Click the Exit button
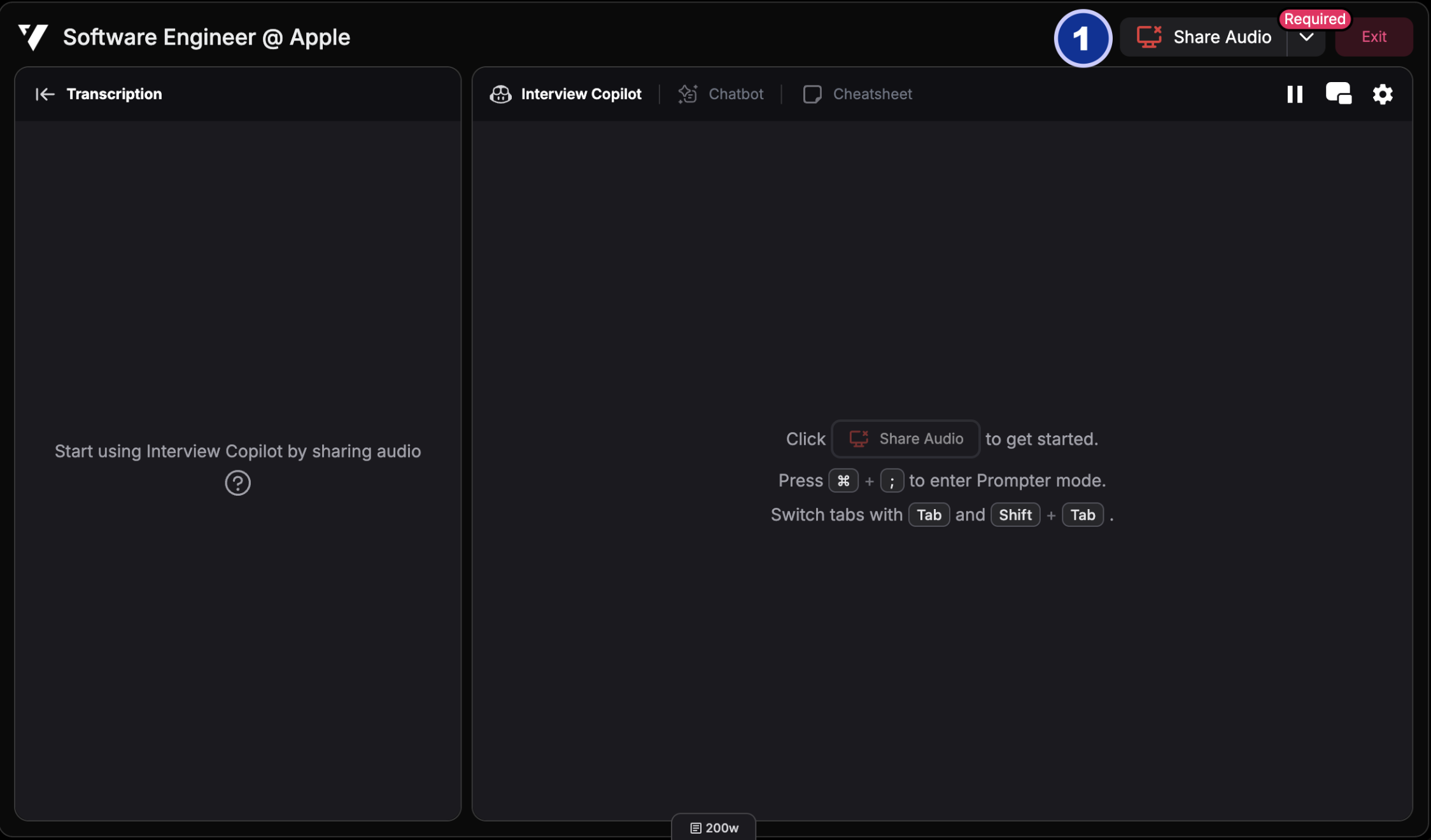1431x840 pixels. (x=1374, y=36)
